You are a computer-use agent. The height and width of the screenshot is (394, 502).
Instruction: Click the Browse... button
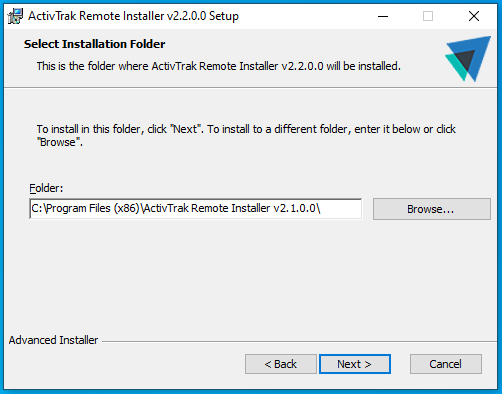pyautogui.click(x=432, y=209)
